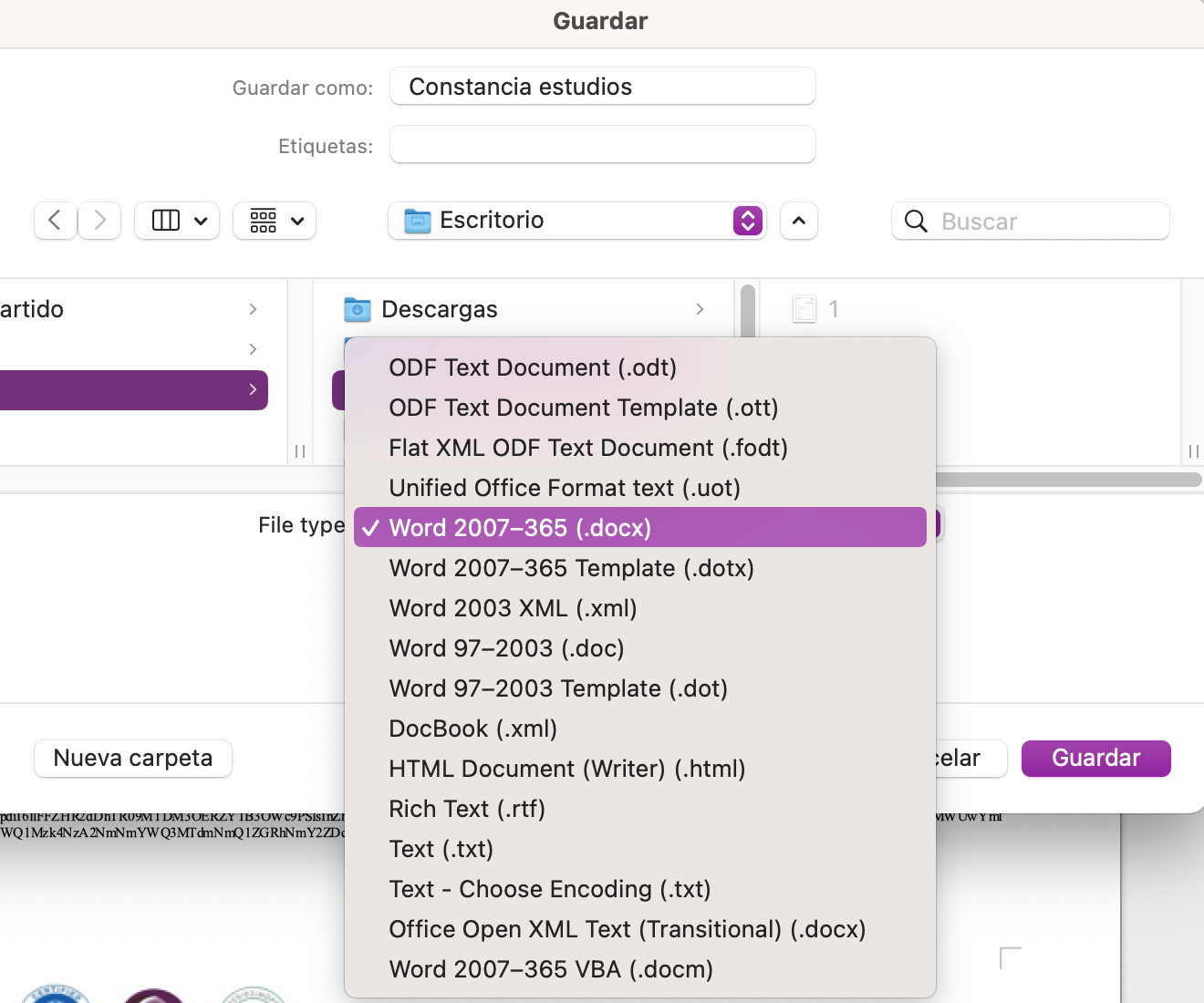Select the Descargas folder

click(524, 309)
